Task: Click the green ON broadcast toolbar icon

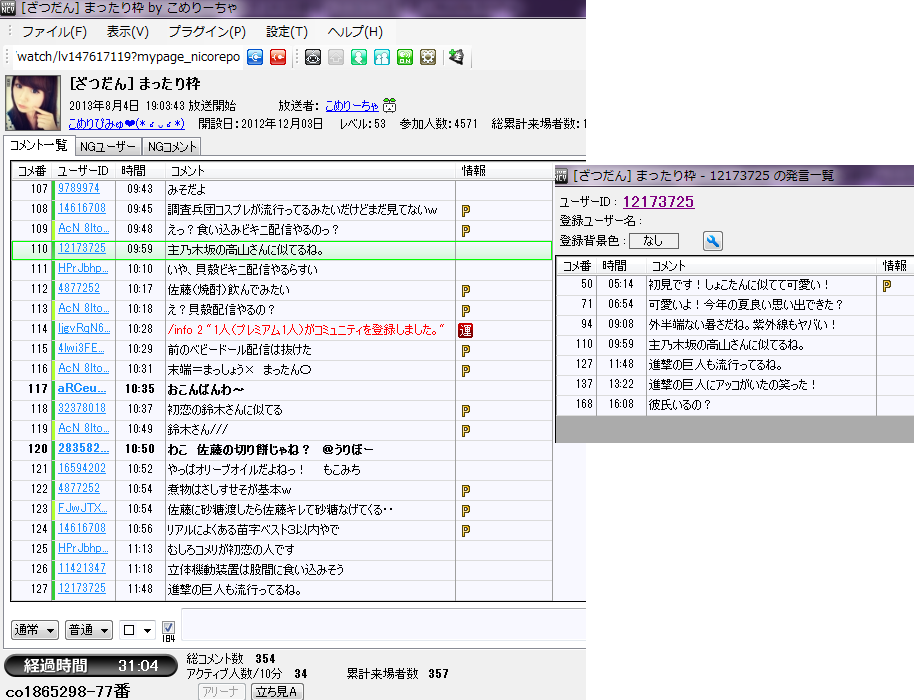Action: pyautogui.click(x=405, y=57)
